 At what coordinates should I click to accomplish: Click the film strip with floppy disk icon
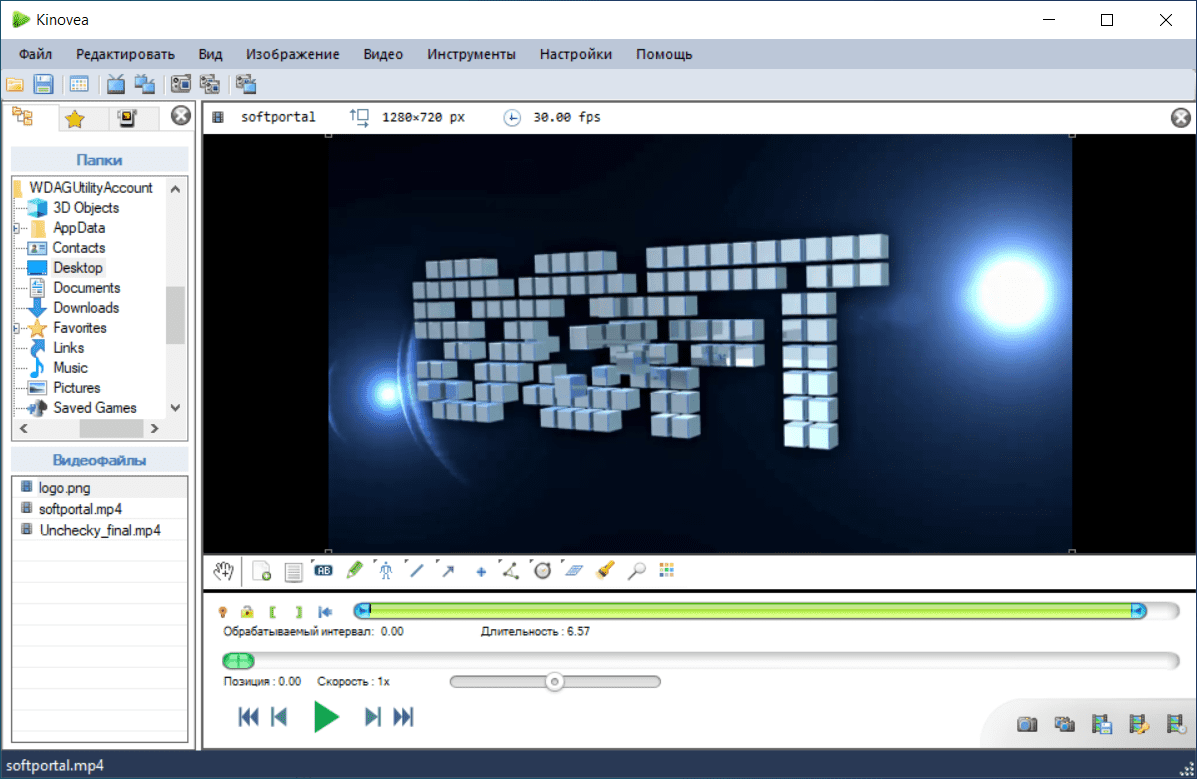(x=1102, y=723)
